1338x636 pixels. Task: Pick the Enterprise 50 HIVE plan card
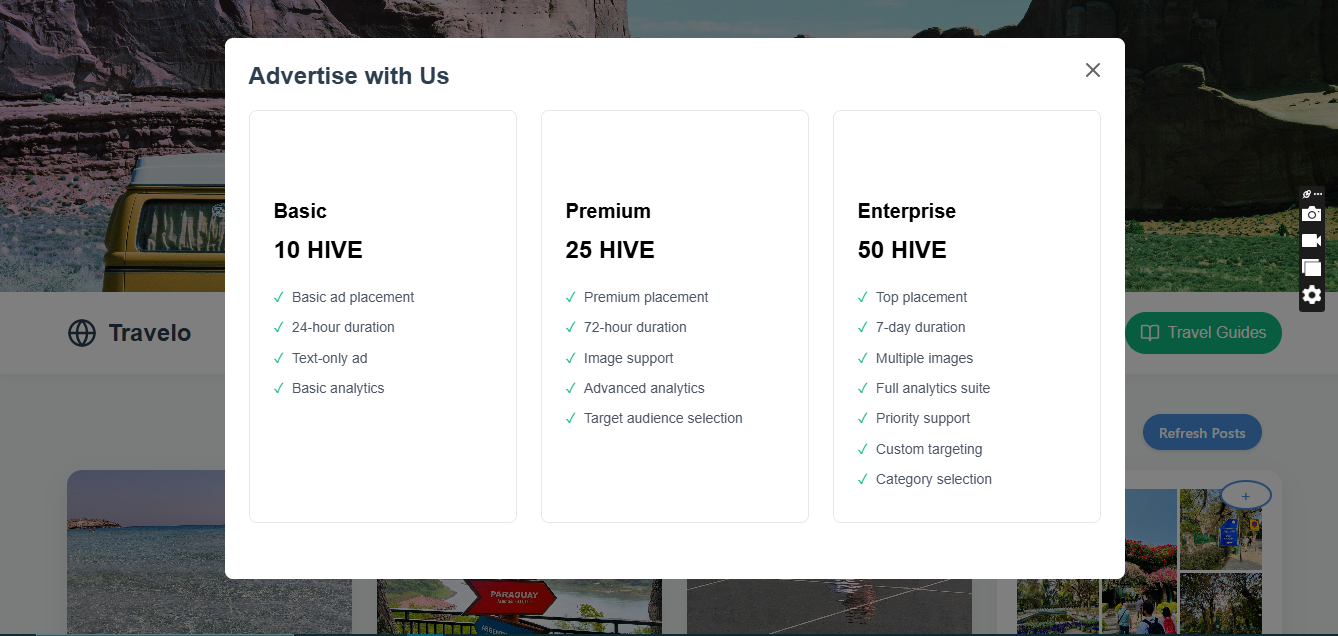967,316
